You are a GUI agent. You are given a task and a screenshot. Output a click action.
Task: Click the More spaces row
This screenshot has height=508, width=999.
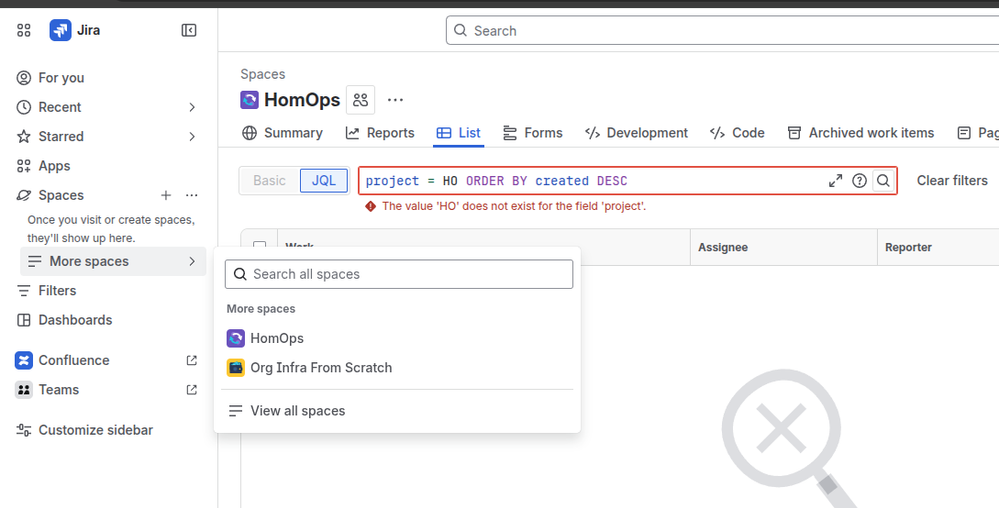(x=113, y=261)
